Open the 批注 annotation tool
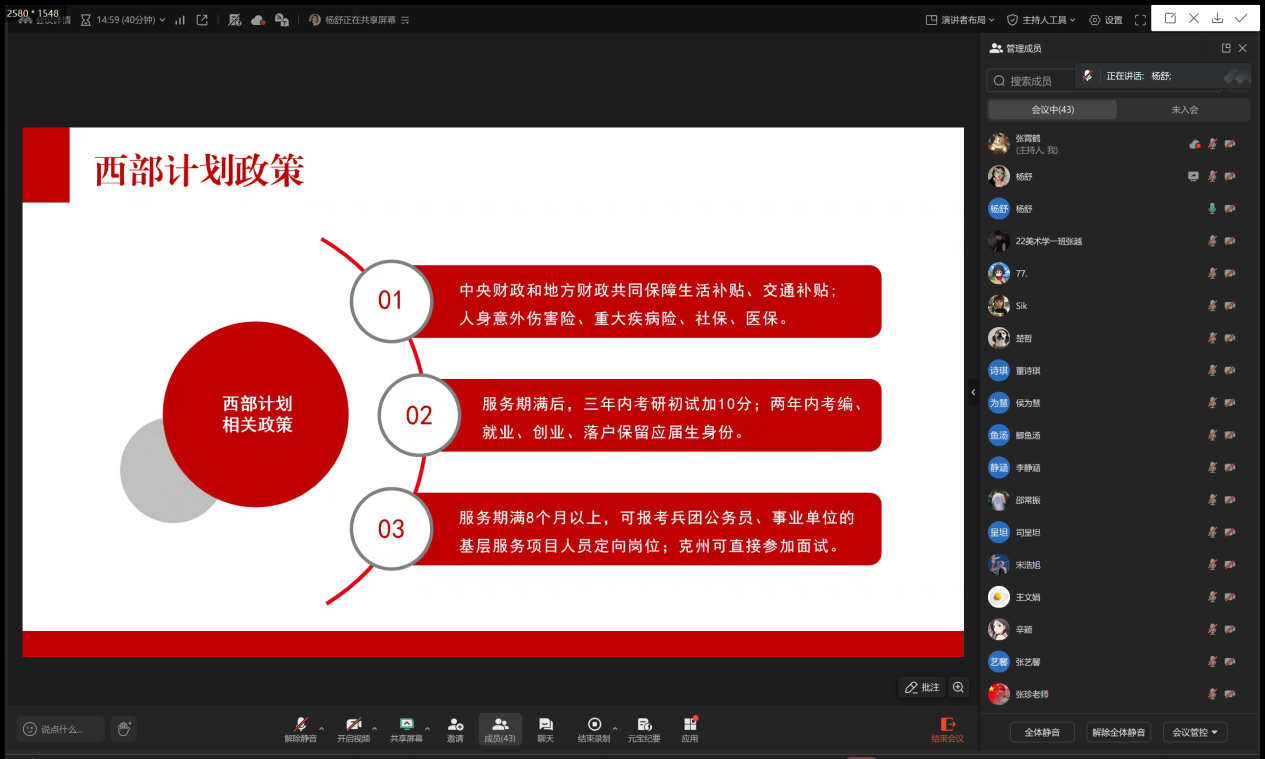This screenshot has width=1265, height=759. (922, 687)
